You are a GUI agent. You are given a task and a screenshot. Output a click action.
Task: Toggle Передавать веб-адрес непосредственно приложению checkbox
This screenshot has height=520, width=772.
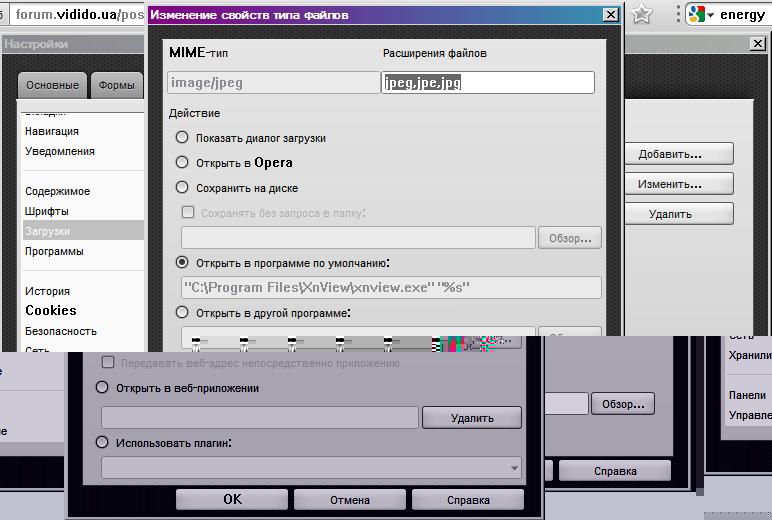pyautogui.click(x=107, y=363)
